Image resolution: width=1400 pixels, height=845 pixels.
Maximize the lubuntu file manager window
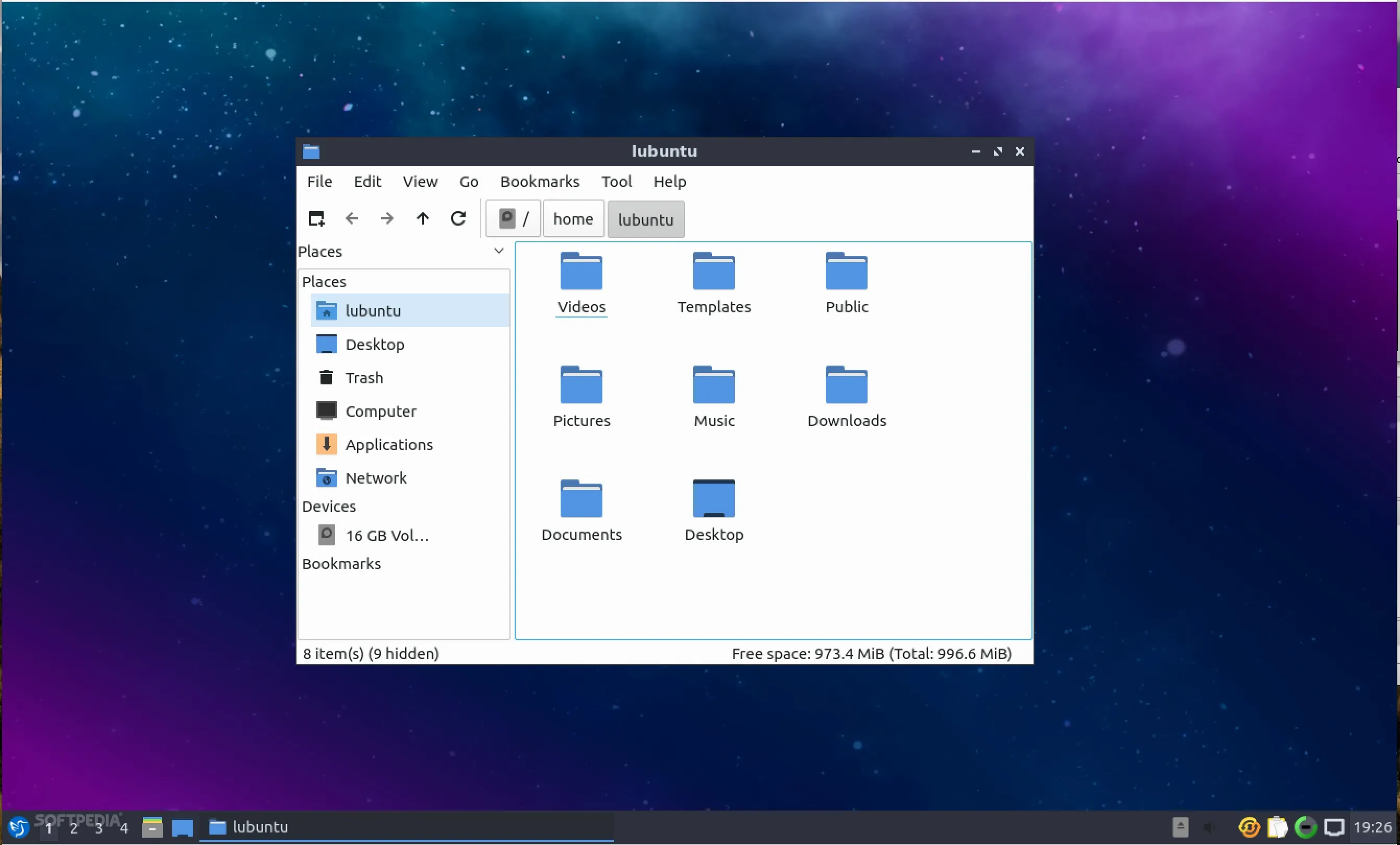(x=998, y=151)
